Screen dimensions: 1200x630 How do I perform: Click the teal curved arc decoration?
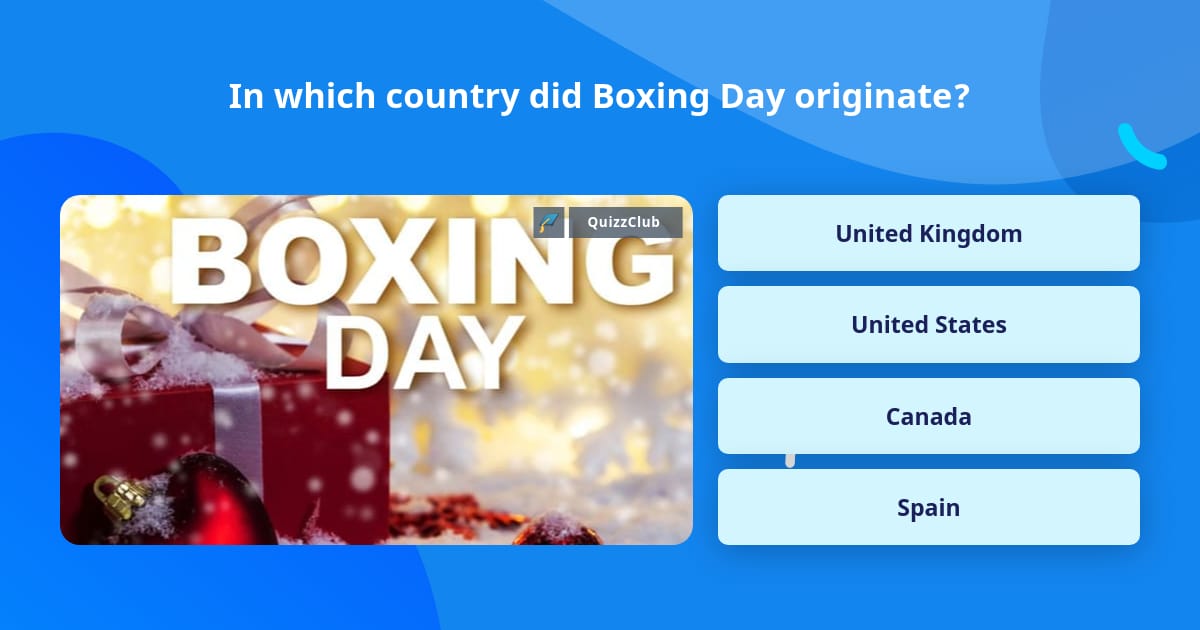coord(1140,148)
